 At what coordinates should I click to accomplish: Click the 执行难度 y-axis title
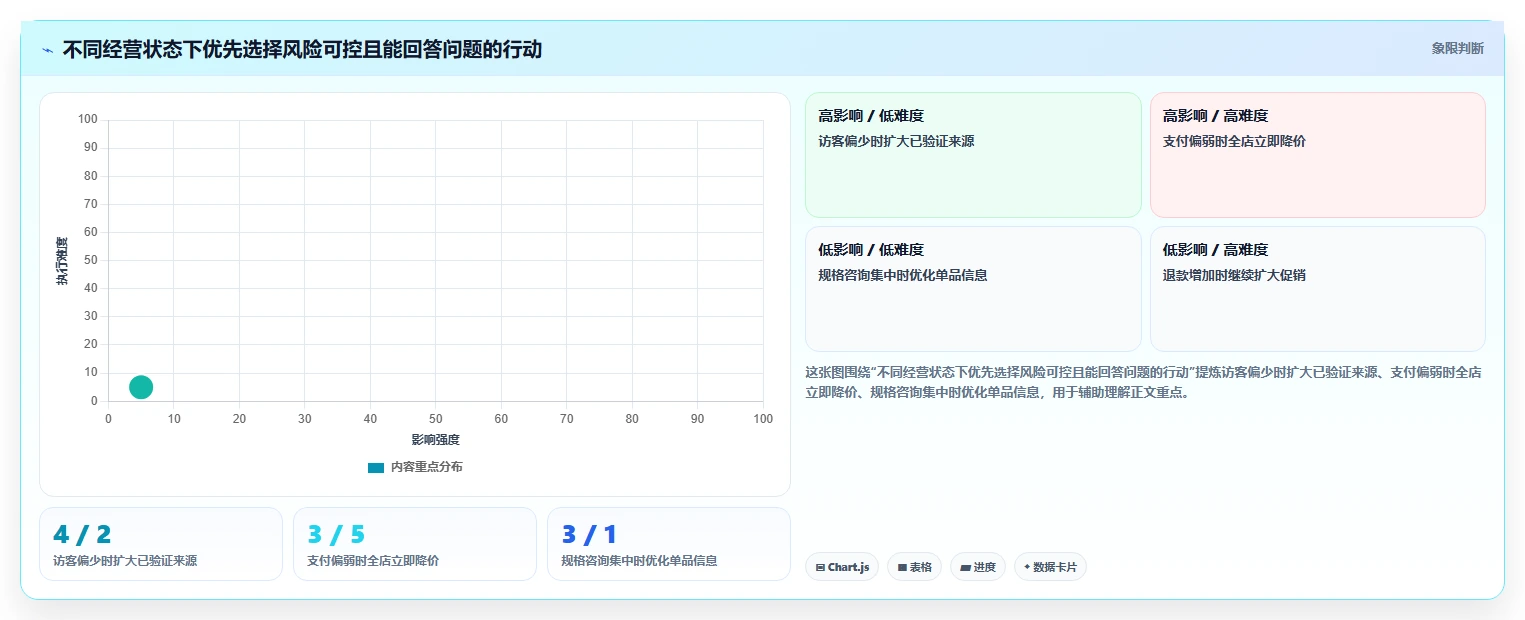pyautogui.click(x=62, y=261)
